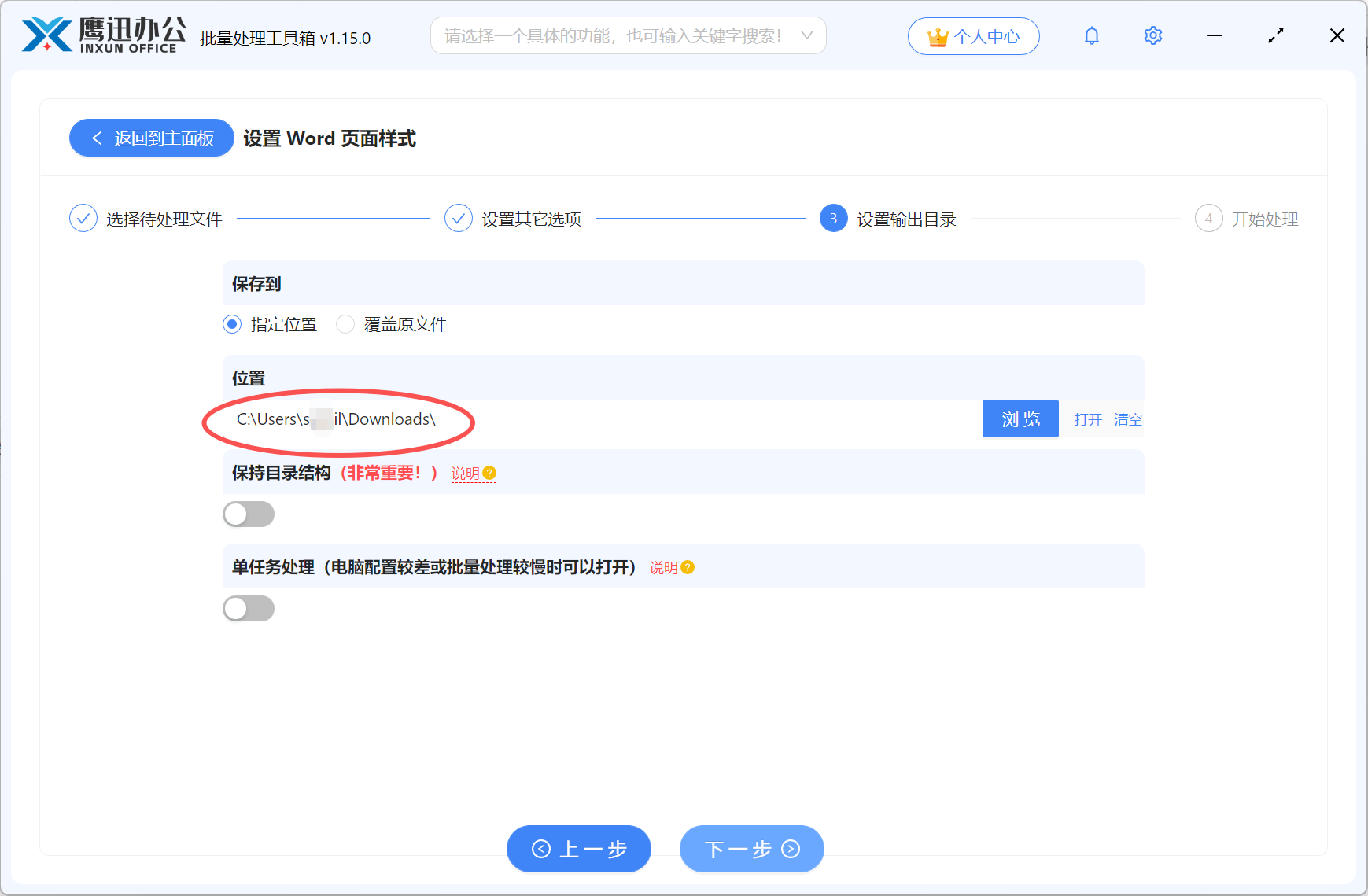Select step 3 设置输出目录 indicator
Image resolution: width=1368 pixels, height=896 pixels.
832,218
